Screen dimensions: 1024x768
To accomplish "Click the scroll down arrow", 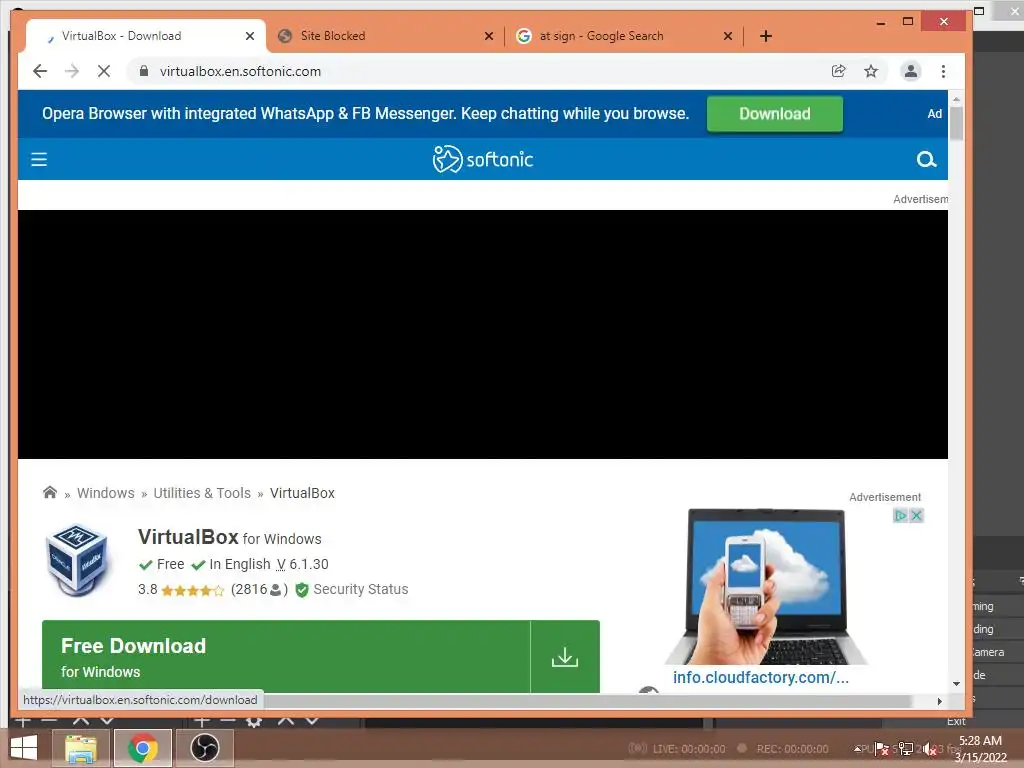I will [956, 684].
